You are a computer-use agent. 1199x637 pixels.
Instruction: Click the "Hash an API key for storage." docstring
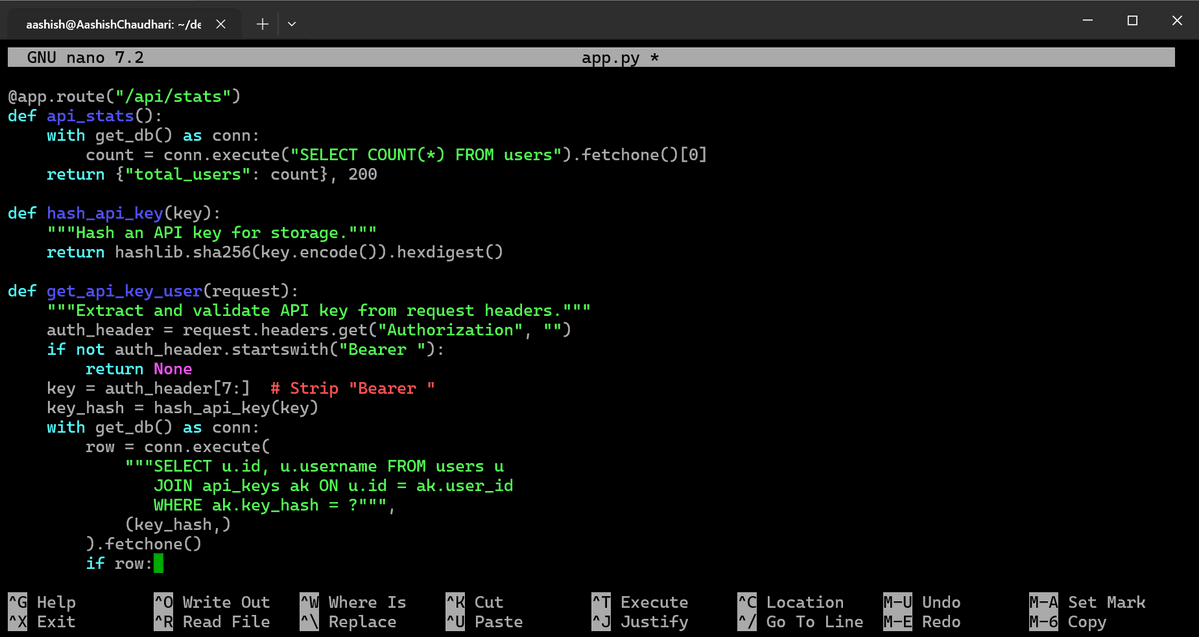[x=212, y=232]
